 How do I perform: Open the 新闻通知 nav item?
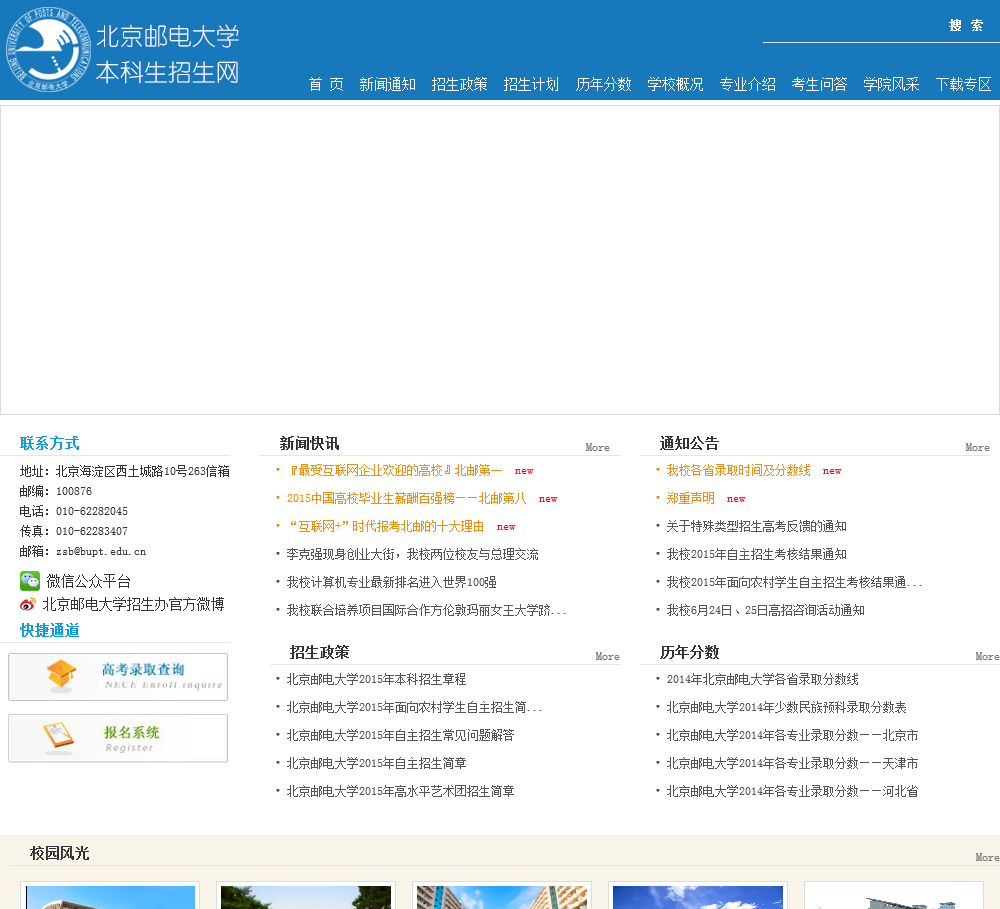click(387, 84)
